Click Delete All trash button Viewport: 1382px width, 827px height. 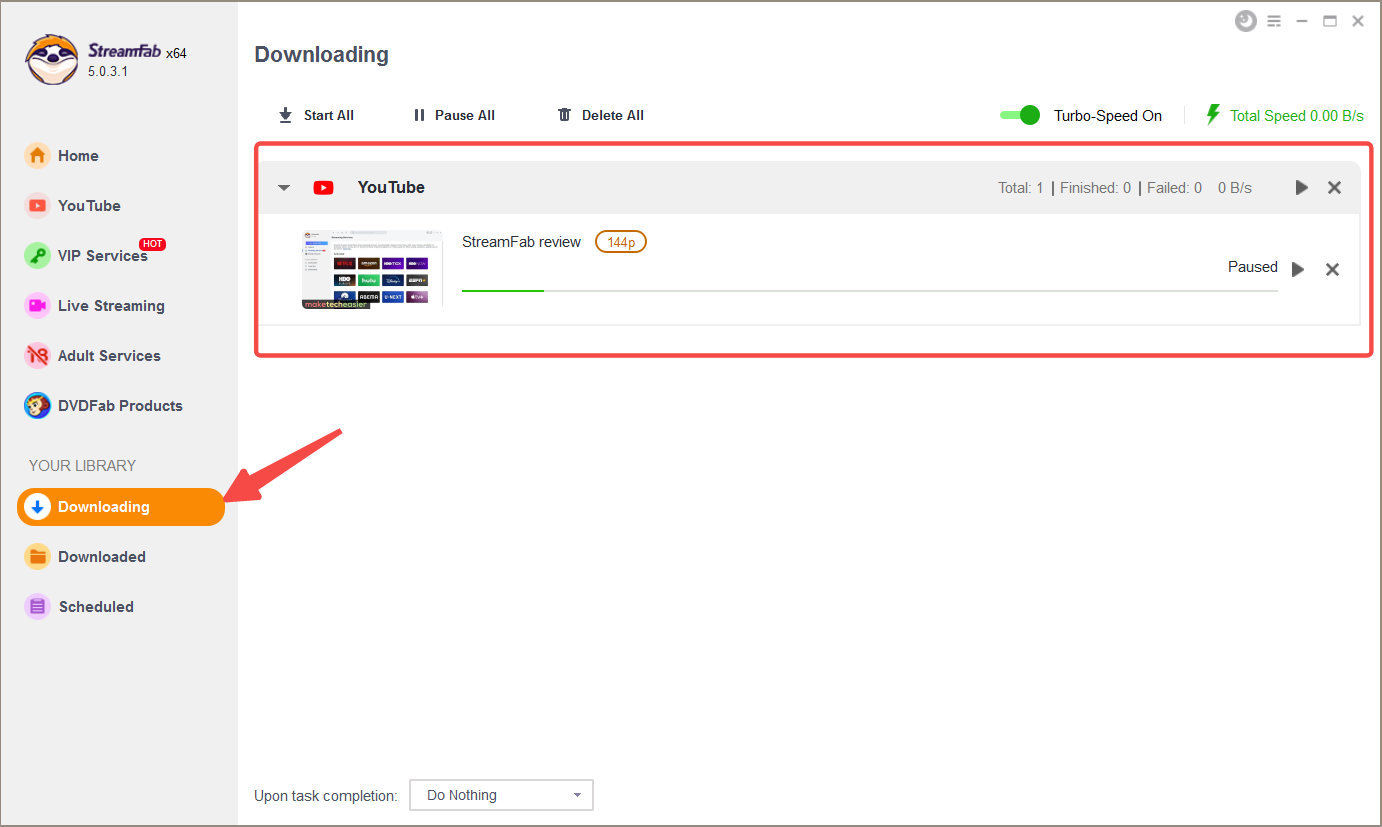pos(600,116)
